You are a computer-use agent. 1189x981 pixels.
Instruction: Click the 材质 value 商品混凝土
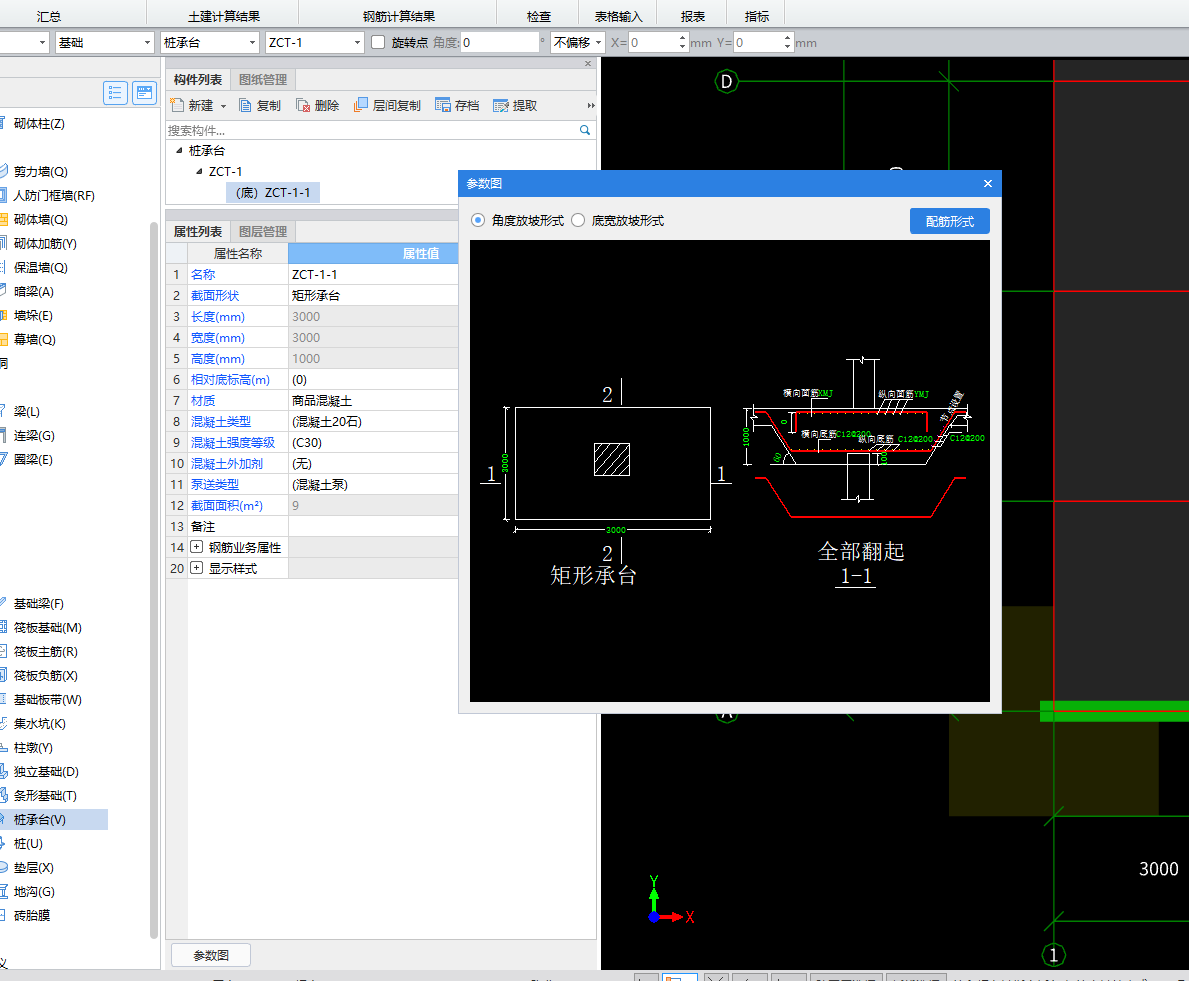point(373,400)
